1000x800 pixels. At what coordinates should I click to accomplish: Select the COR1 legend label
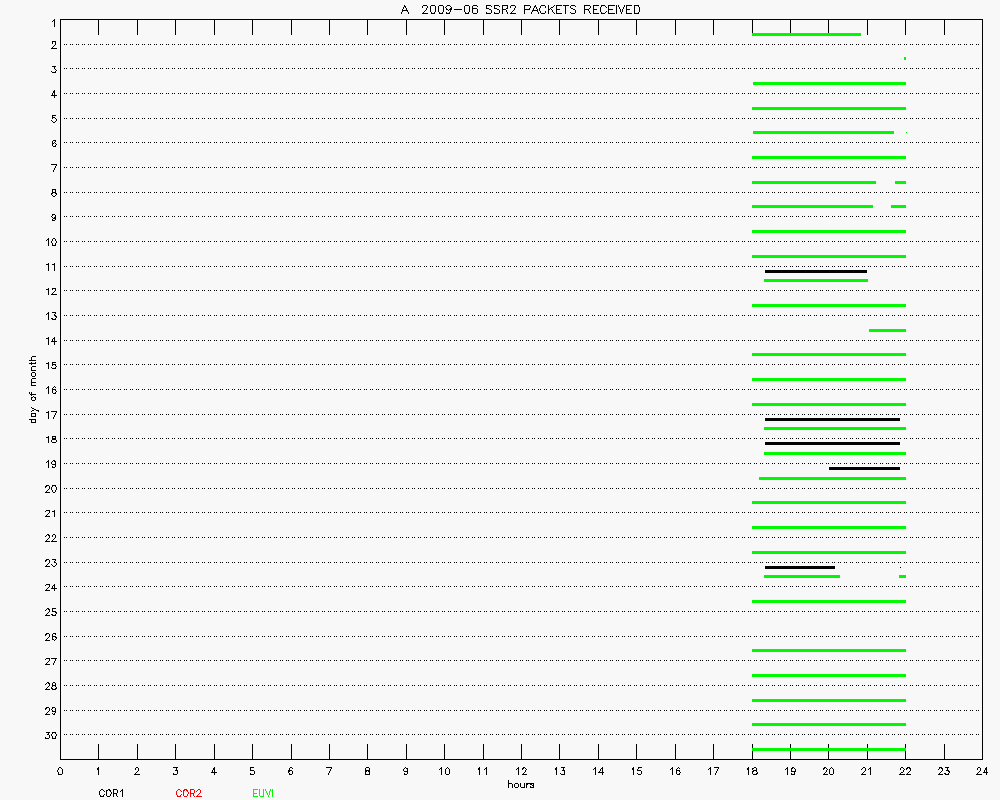point(111,793)
